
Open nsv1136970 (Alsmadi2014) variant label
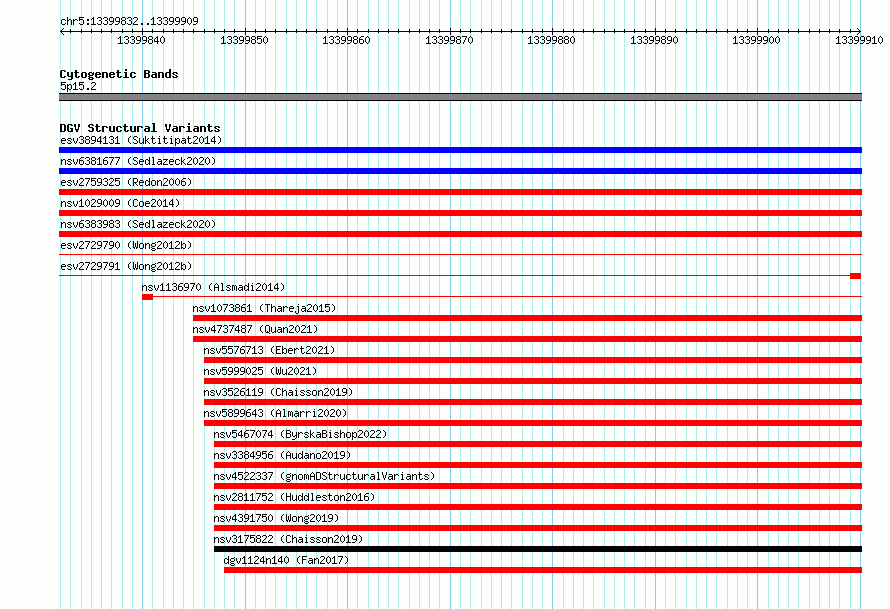click(213, 287)
